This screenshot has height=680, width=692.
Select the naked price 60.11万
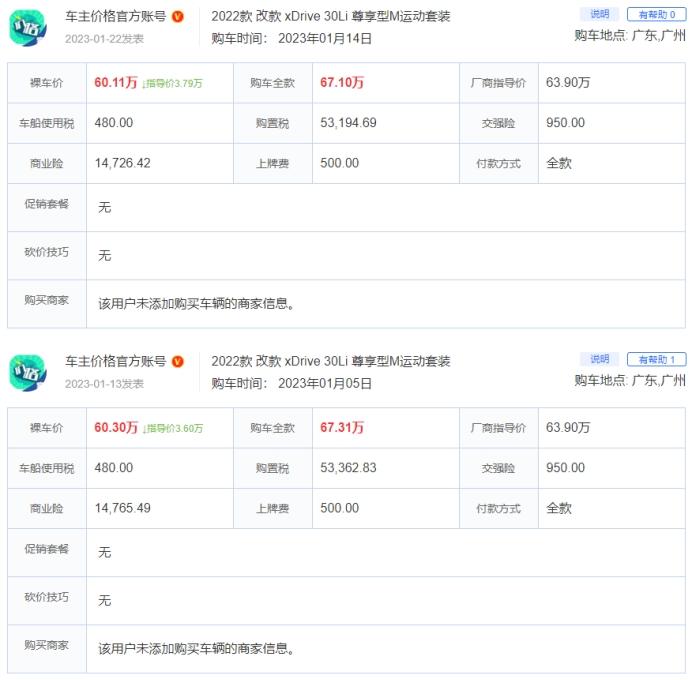point(116,83)
